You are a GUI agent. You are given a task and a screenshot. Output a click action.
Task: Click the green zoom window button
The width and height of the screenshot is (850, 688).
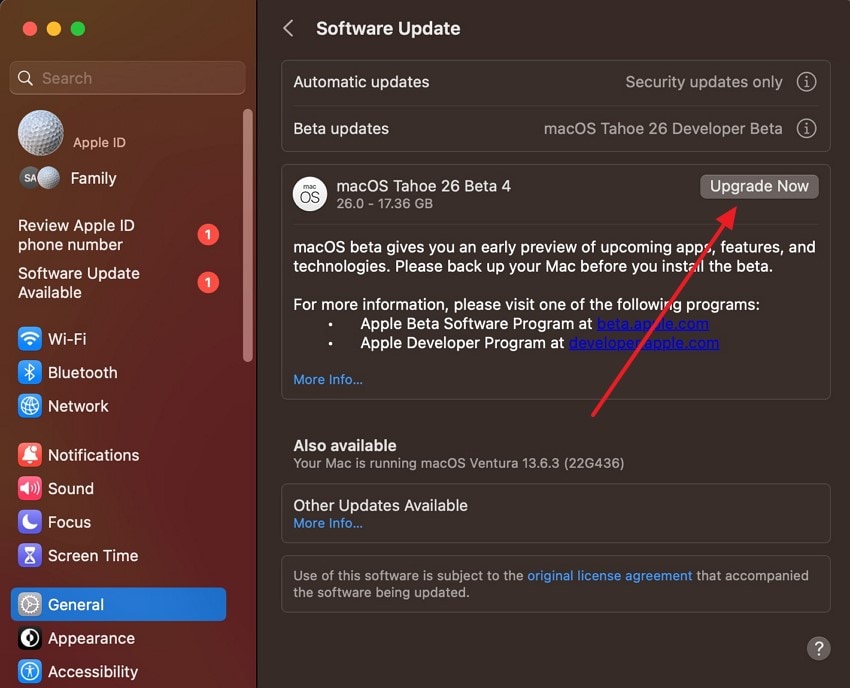tap(78, 29)
